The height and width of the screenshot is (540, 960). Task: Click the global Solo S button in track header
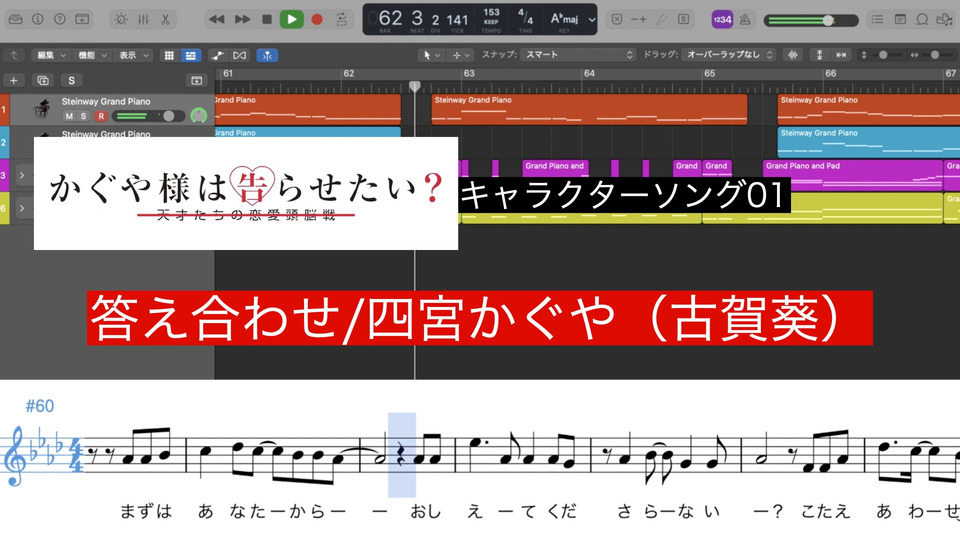72,80
